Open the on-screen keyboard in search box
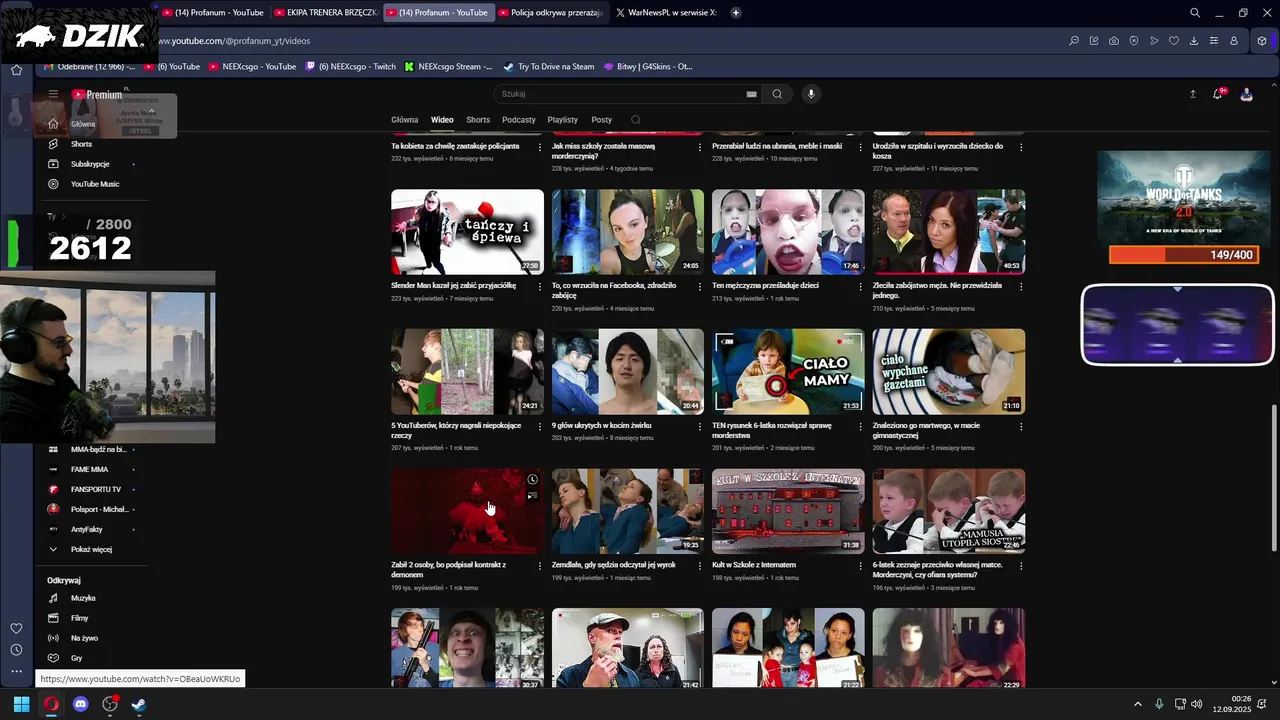Image resolution: width=1280 pixels, height=720 pixels. point(751,94)
